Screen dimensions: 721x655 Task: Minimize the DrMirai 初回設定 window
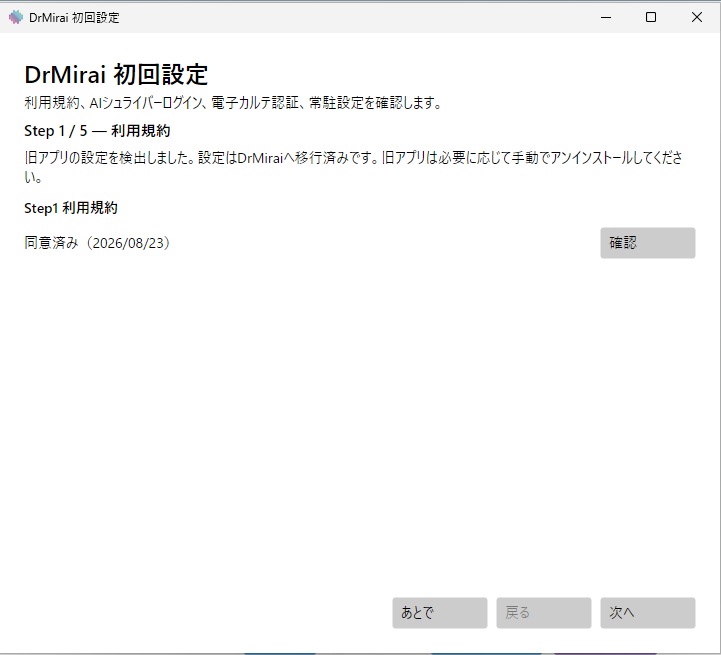pyautogui.click(x=606, y=17)
